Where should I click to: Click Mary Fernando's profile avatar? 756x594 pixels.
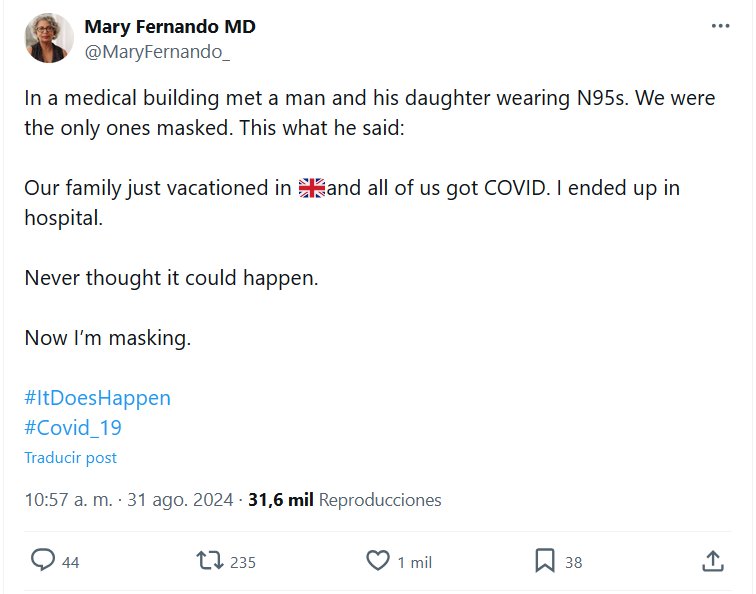pyautogui.click(x=49, y=38)
